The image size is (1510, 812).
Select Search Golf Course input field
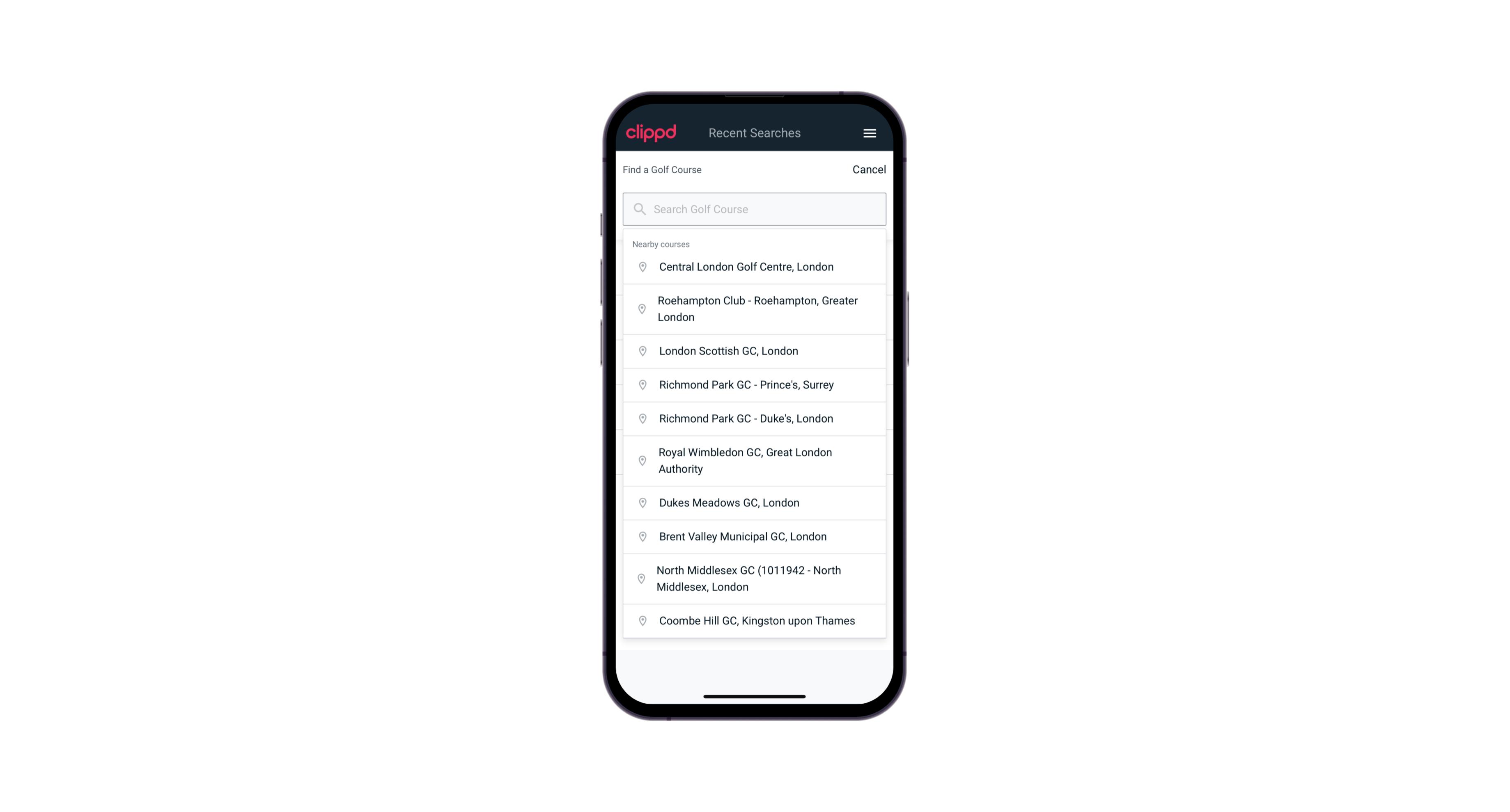754,209
